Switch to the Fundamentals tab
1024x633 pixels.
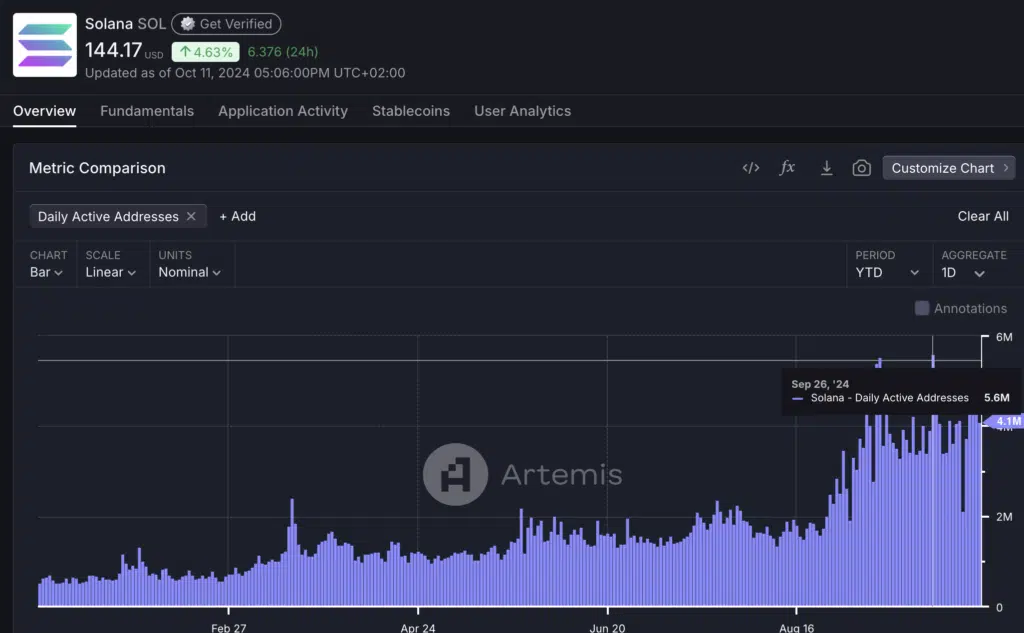(x=147, y=111)
